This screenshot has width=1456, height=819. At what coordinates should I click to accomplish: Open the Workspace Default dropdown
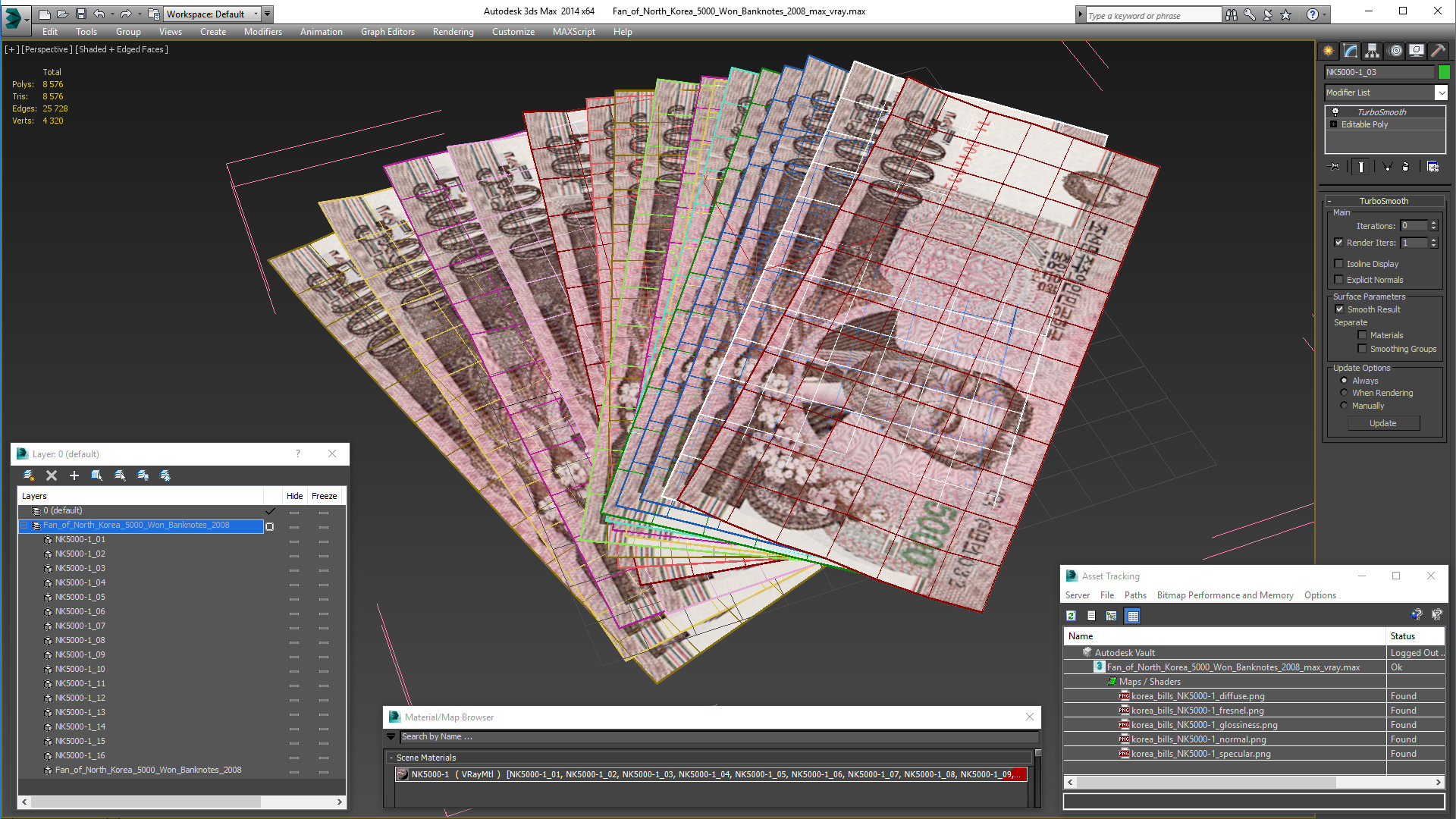[213, 14]
